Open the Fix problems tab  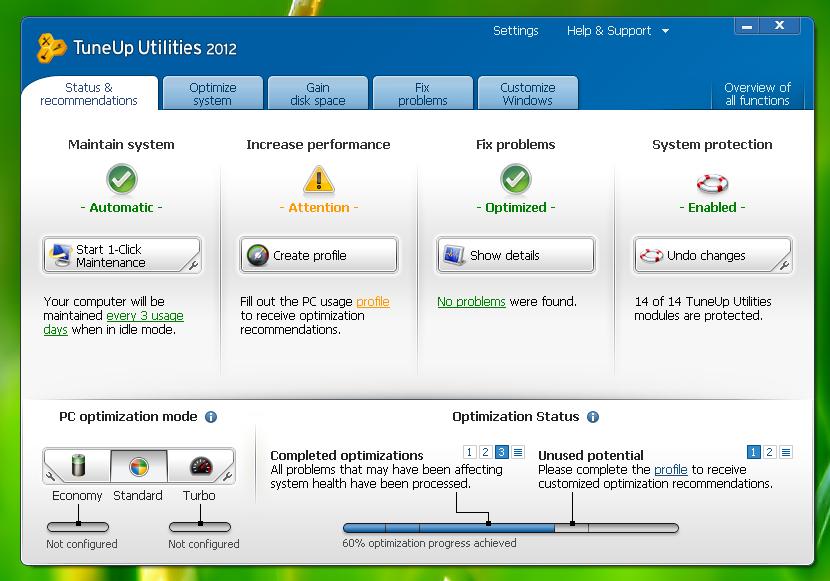tap(422, 94)
